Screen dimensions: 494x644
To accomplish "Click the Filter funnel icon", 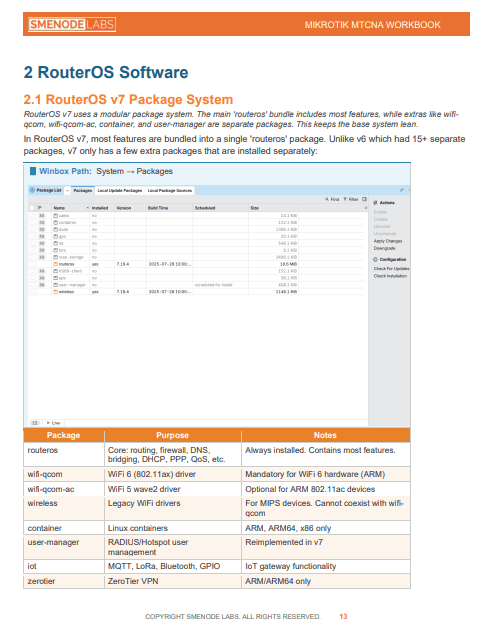I will [x=345, y=199].
